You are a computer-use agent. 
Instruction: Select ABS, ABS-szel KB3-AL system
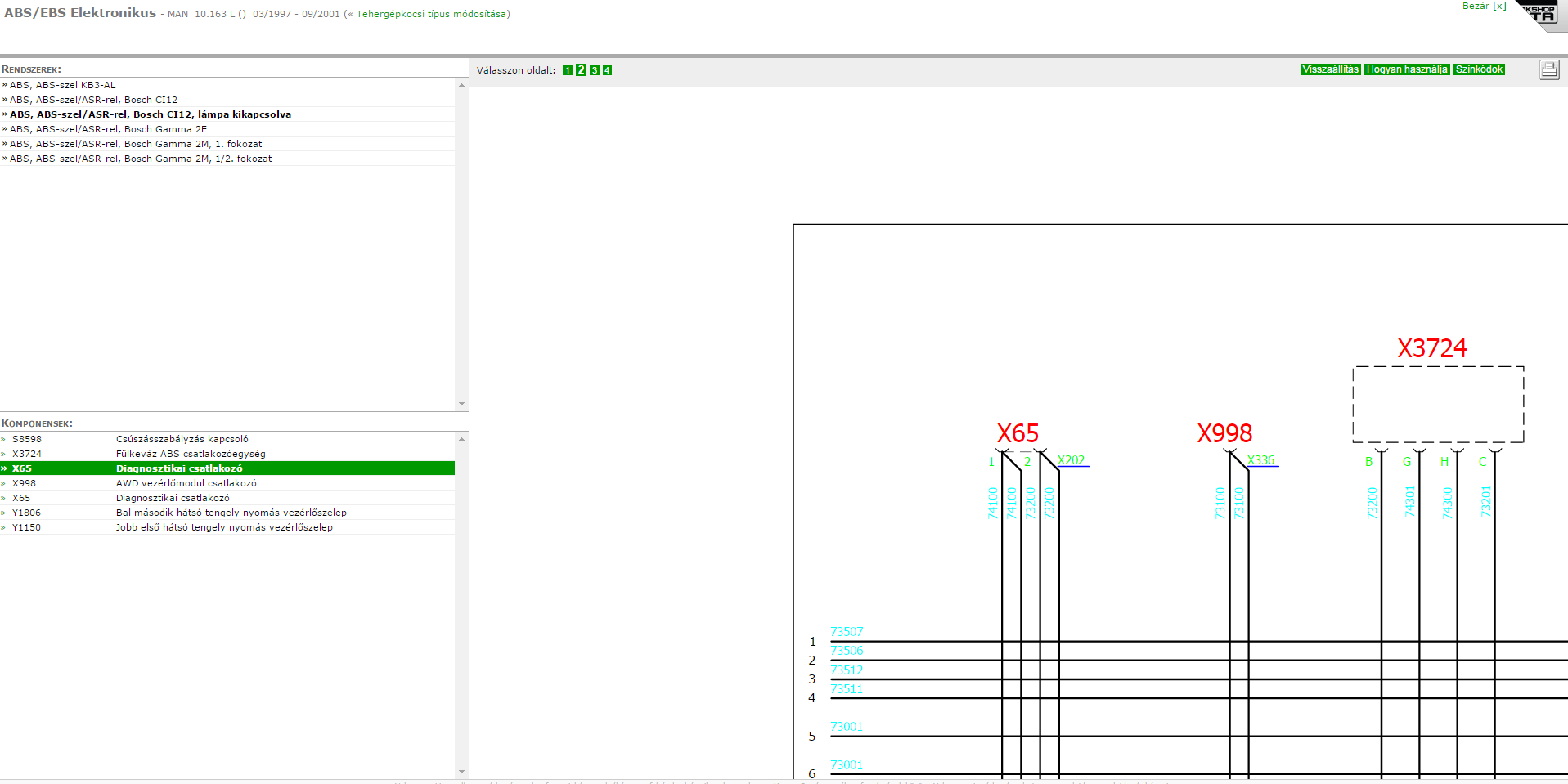(63, 85)
